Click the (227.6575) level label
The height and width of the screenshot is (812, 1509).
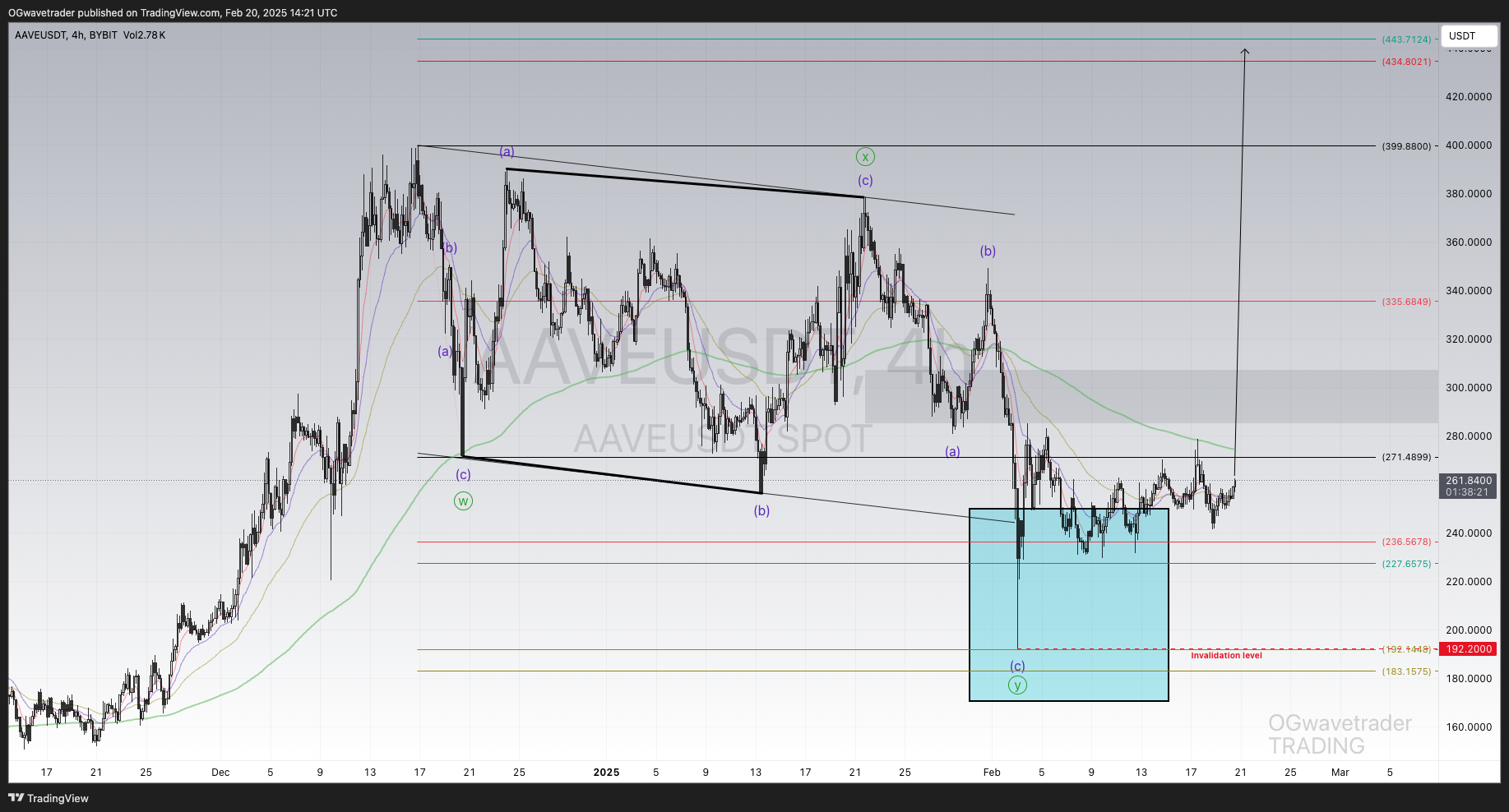coord(1406,564)
